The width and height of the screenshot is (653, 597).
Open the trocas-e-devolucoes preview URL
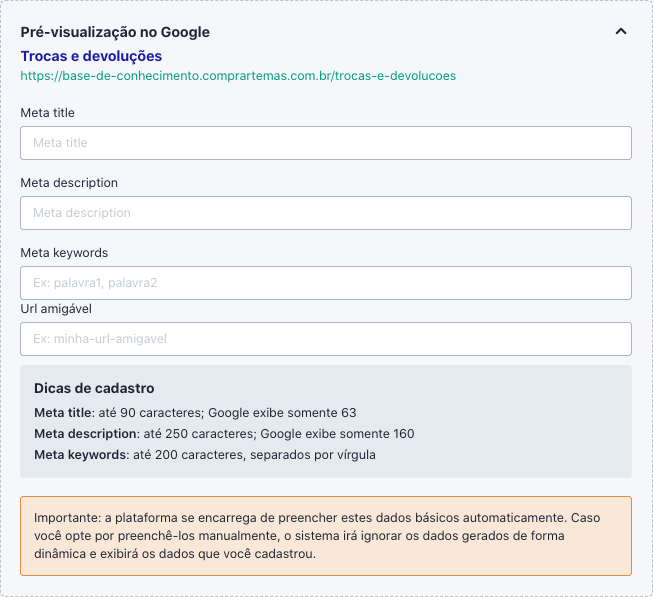[x=238, y=76]
